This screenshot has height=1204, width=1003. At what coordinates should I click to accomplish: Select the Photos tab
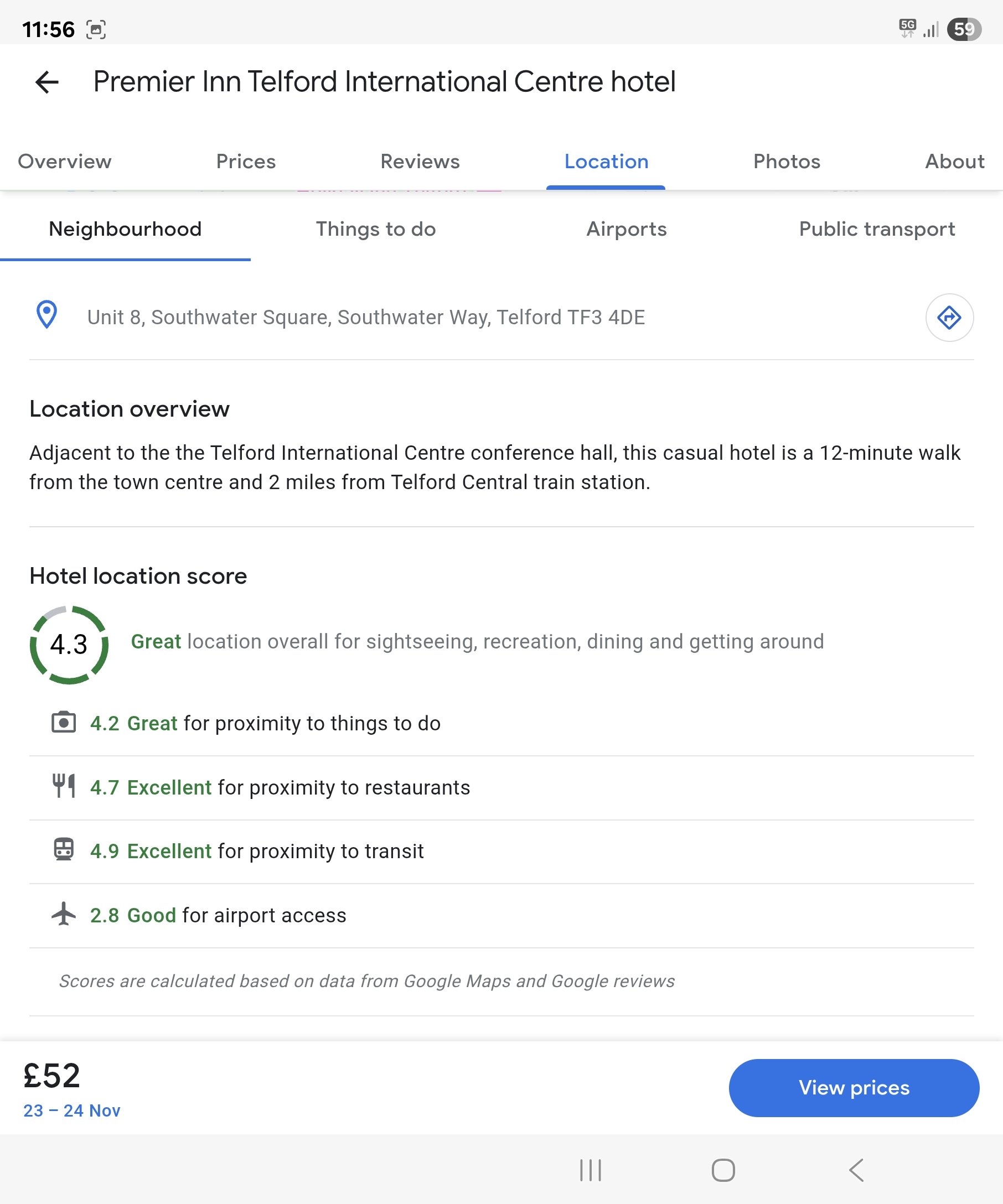[786, 162]
